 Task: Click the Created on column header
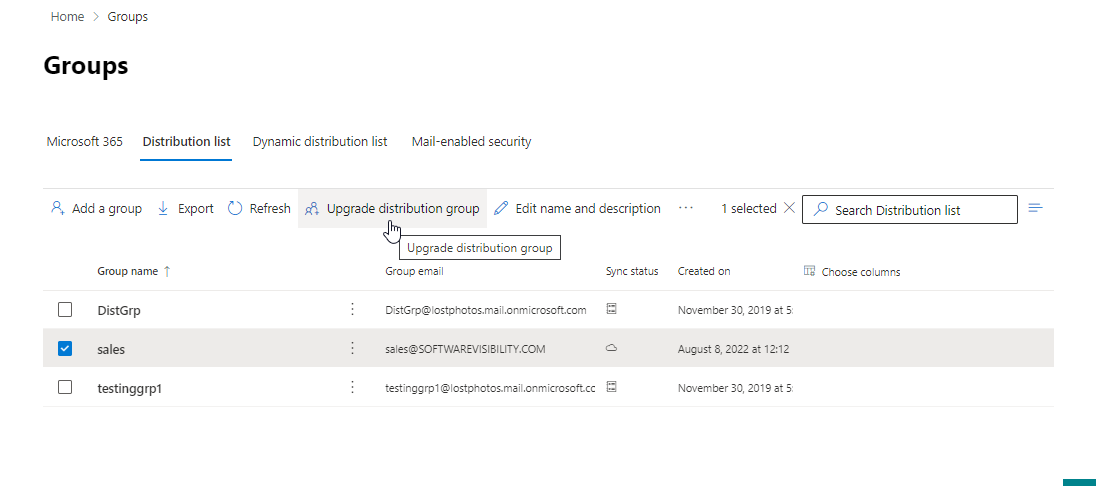704,271
